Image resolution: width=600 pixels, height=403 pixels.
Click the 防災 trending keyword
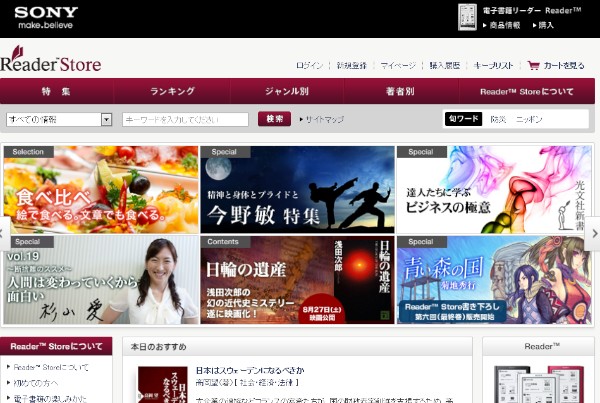498,119
